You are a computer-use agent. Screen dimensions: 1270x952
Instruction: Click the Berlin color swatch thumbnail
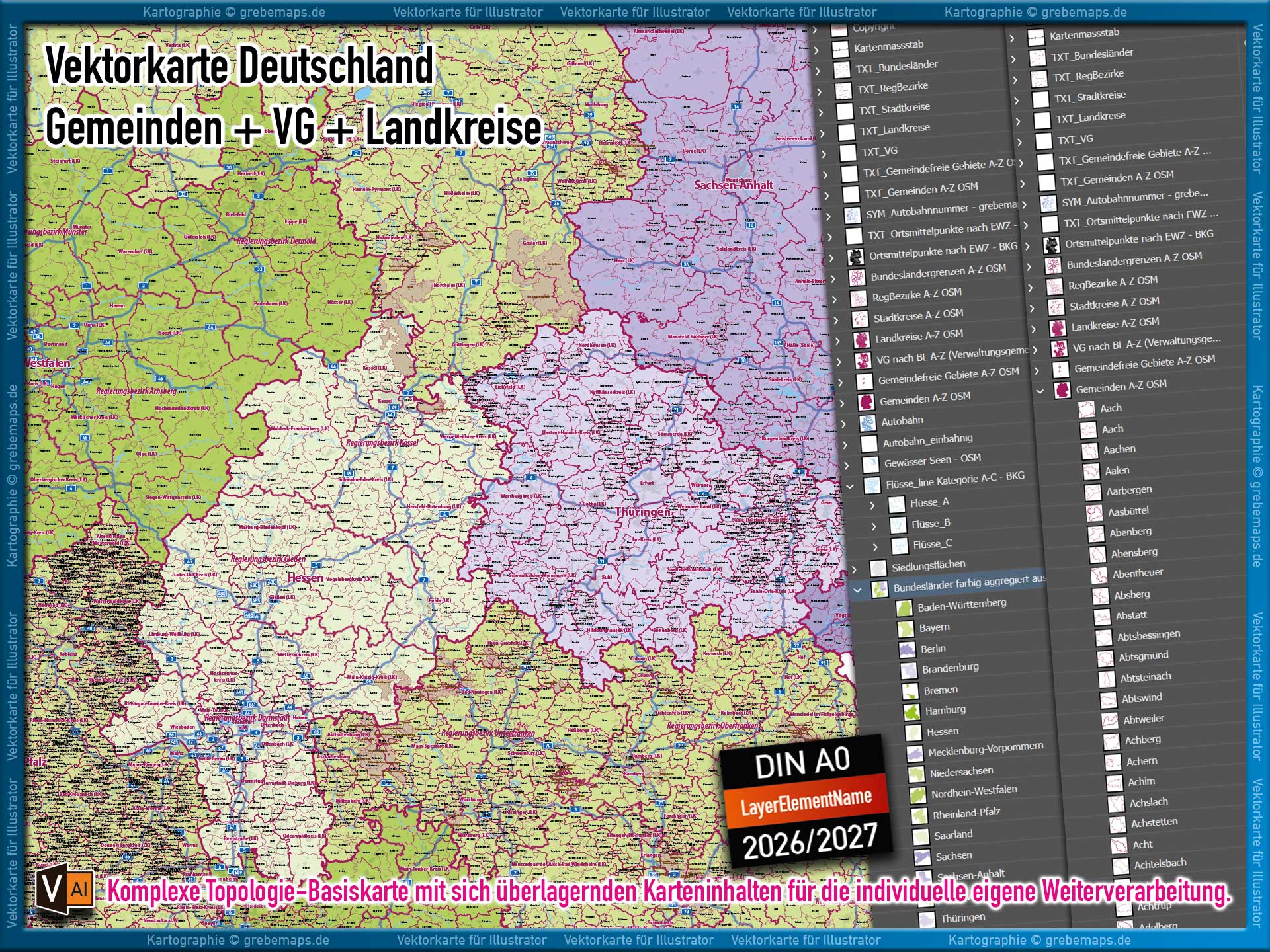pos(908,651)
